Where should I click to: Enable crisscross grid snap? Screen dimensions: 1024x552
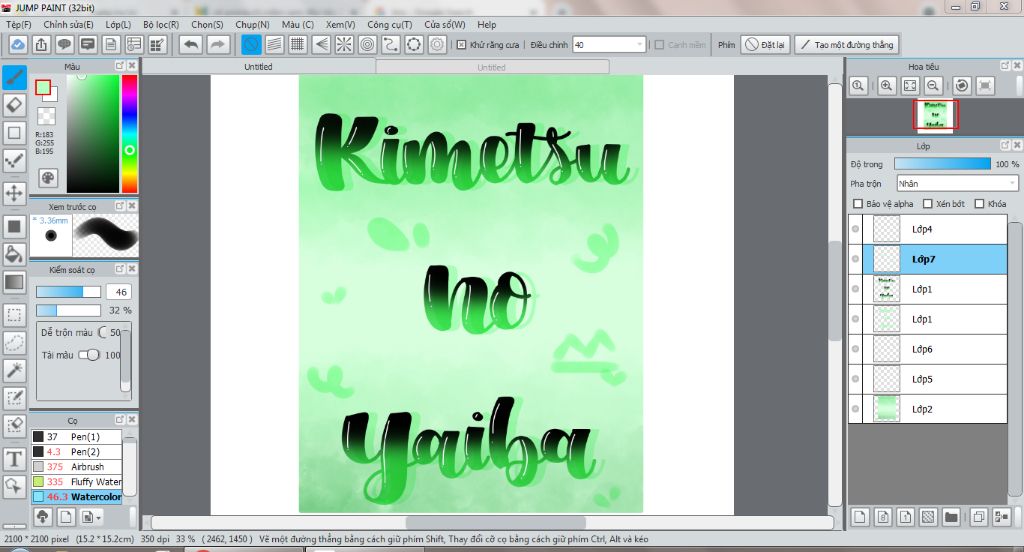pyautogui.click(x=298, y=44)
